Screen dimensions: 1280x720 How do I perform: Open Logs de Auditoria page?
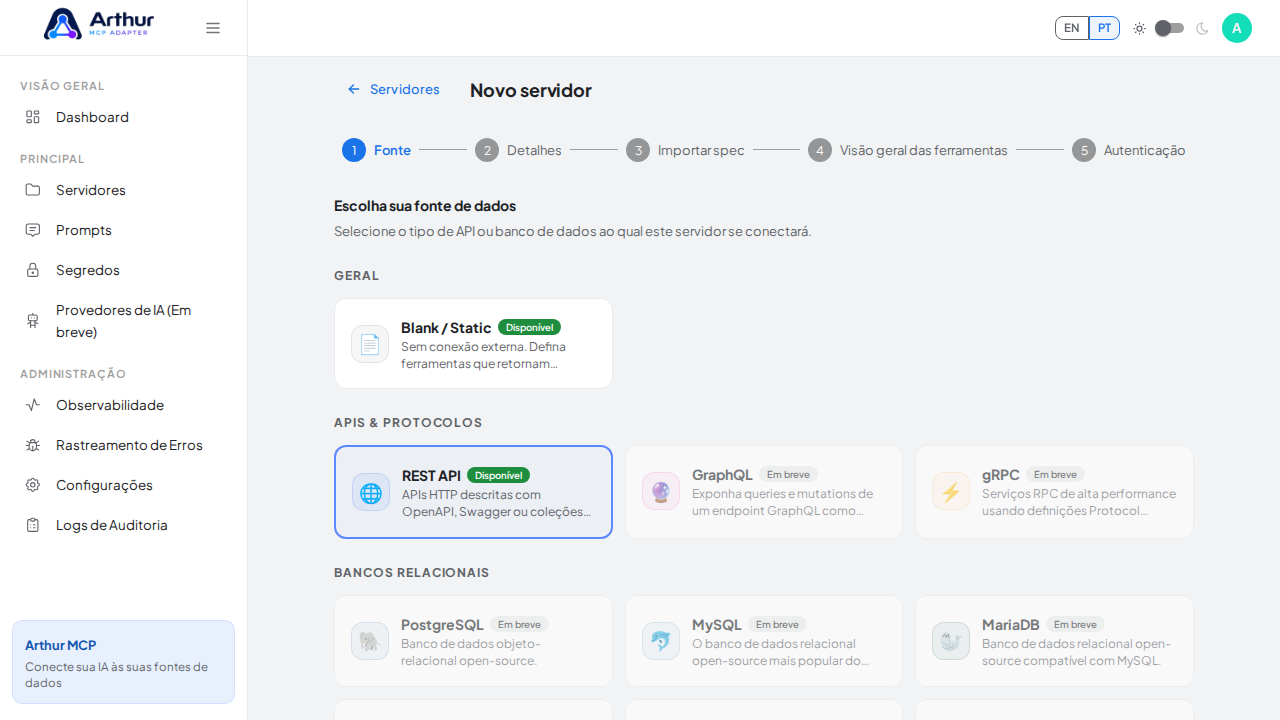pyautogui.click(x=123, y=525)
